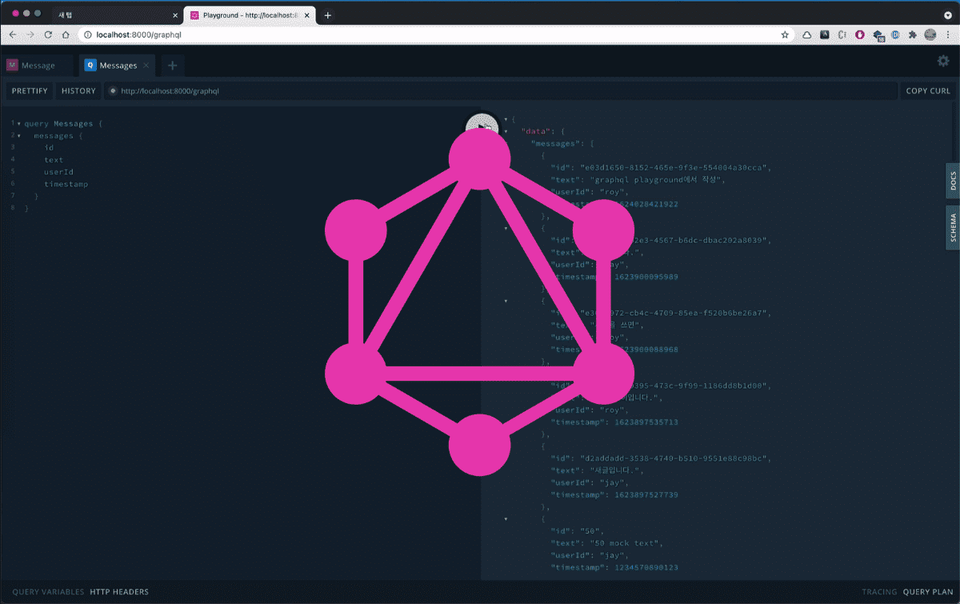The width and height of the screenshot is (960, 604).
Task: Click the text value "graphql playground에서 작성"
Action: tap(655, 180)
